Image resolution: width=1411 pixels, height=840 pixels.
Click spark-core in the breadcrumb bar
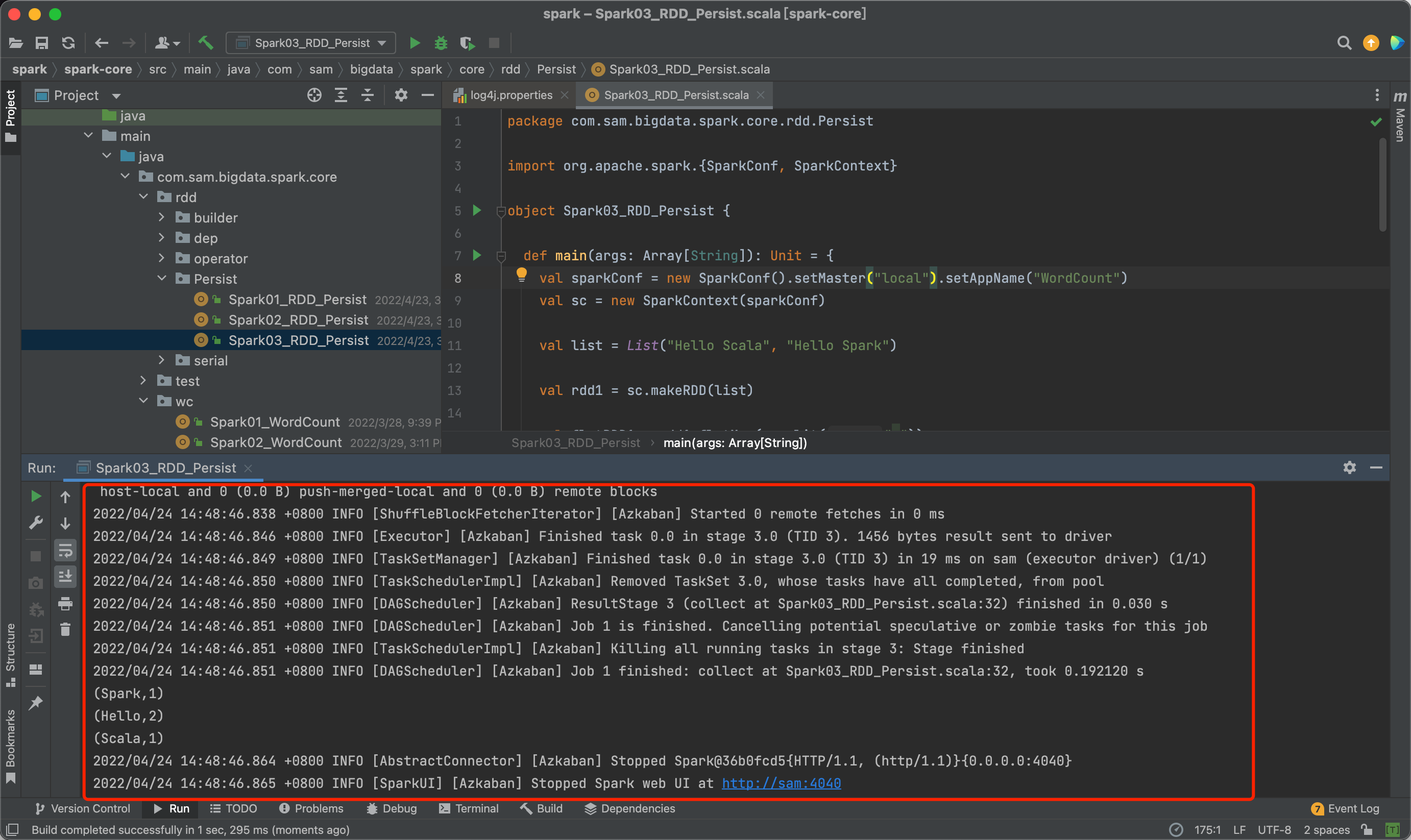click(x=98, y=69)
